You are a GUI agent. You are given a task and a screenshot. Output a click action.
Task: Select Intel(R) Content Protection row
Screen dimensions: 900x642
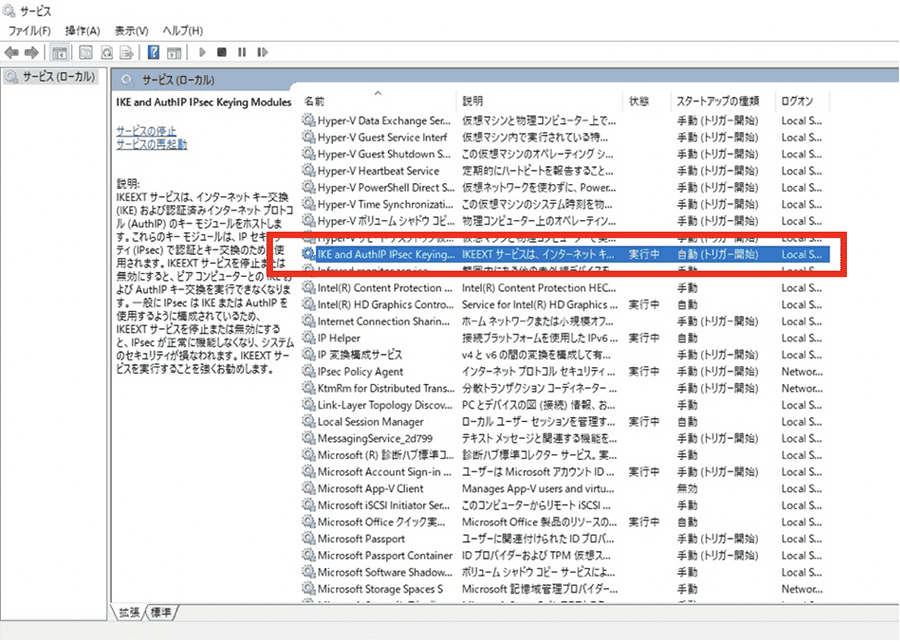pos(566,287)
